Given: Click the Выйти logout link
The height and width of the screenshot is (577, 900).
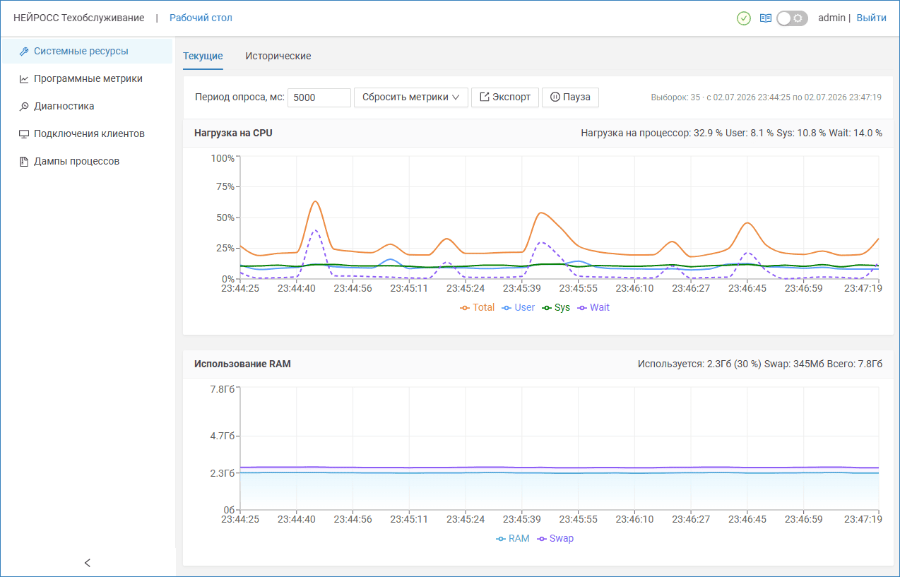Looking at the screenshot, I should (871, 18).
